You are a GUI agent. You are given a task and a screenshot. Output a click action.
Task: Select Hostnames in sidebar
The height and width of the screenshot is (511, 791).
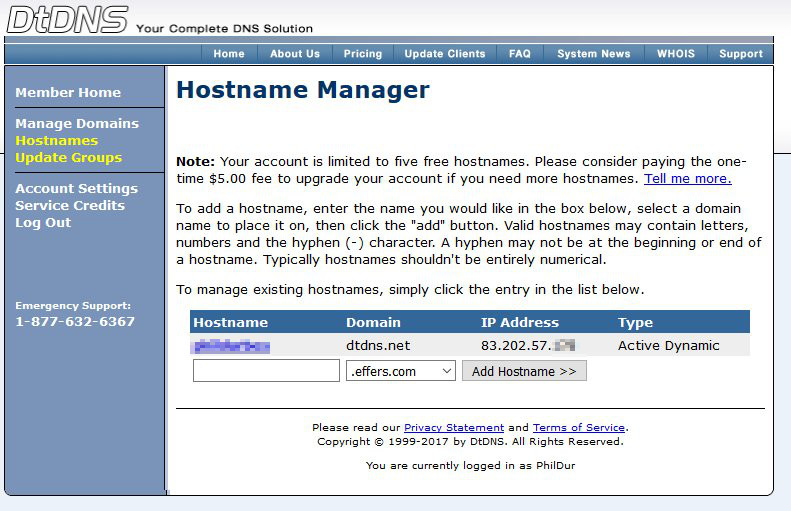coord(56,141)
